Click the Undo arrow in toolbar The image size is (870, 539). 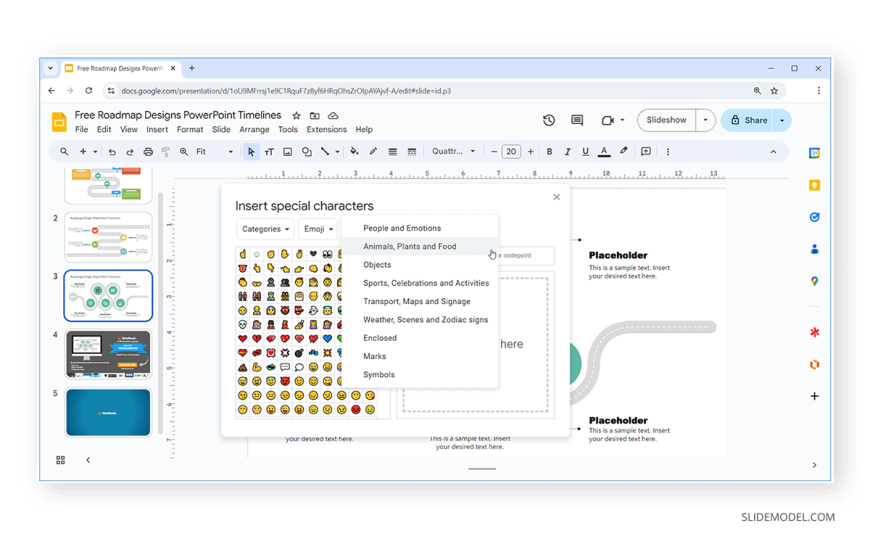(112, 152)
